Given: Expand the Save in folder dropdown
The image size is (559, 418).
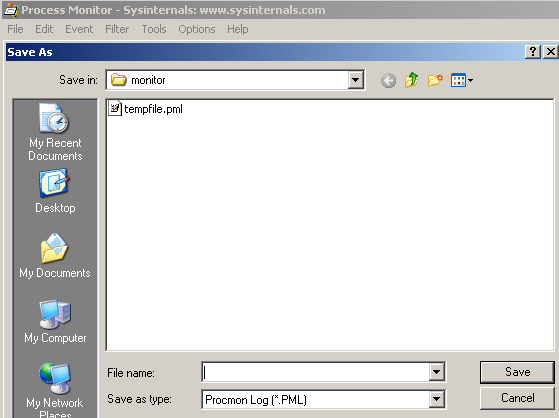Looking at the screenshot, I should pos(355,80).
